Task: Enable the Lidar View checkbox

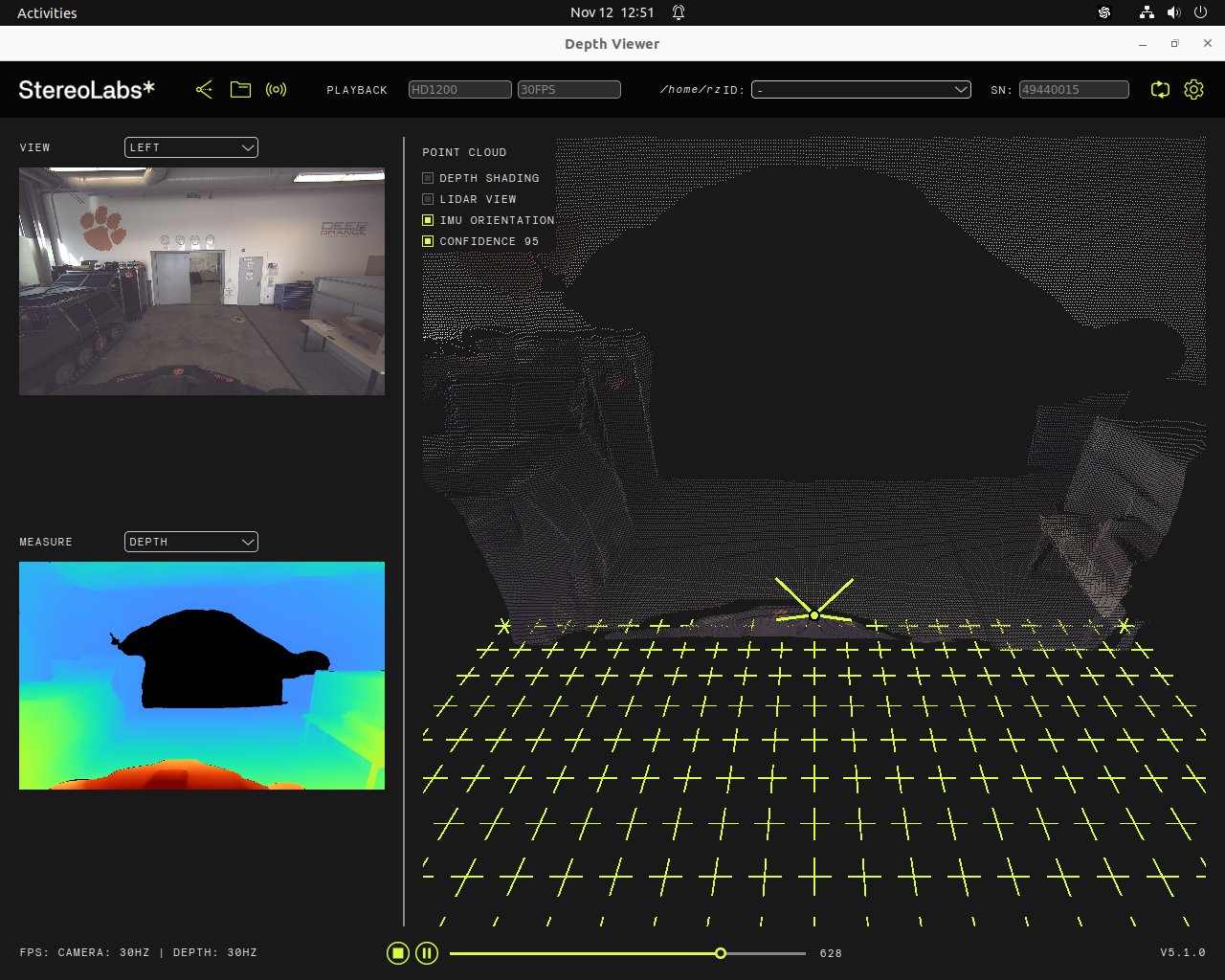Action: coord(428,199)
